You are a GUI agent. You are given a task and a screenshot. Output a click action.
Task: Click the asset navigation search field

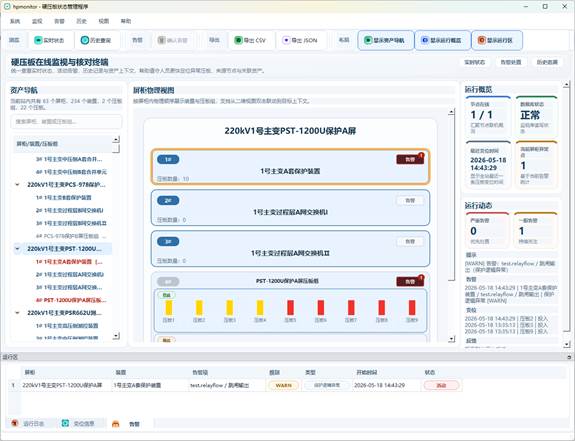[x=66, y=122]
